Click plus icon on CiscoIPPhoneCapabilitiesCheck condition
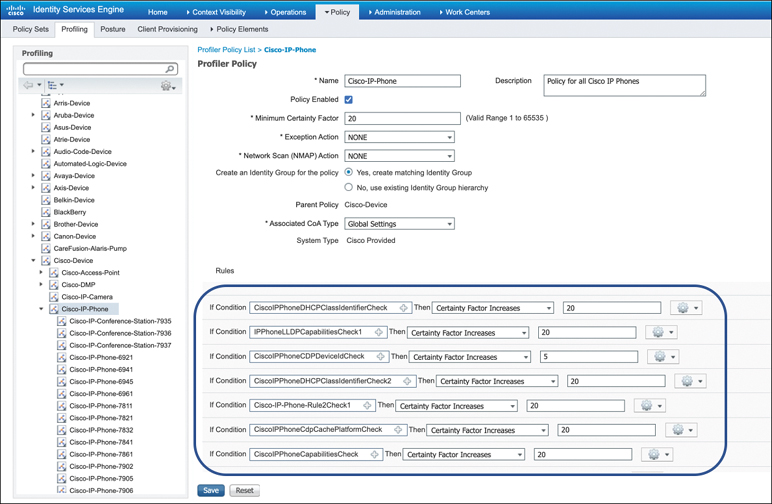The image size is (772, 504). (x=375, y=454)
